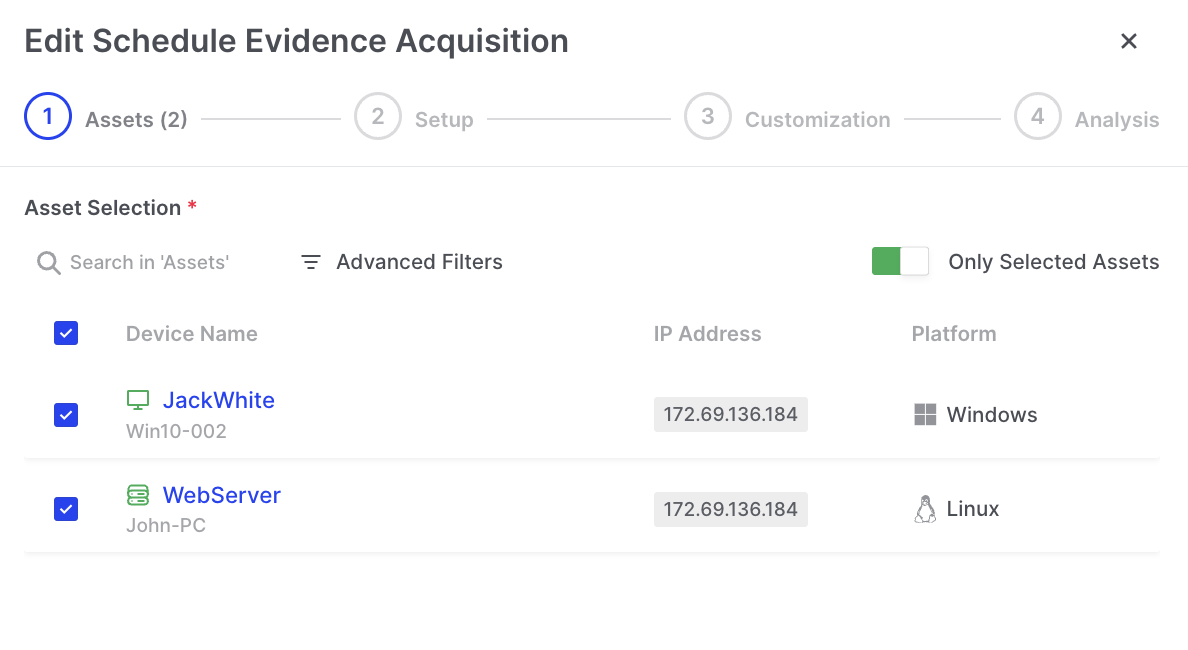Image resolution: width=1188 pixels, height=650 pixels.
Task: Click the server icon beside WebServer
Action: click(x=138, y=495)
